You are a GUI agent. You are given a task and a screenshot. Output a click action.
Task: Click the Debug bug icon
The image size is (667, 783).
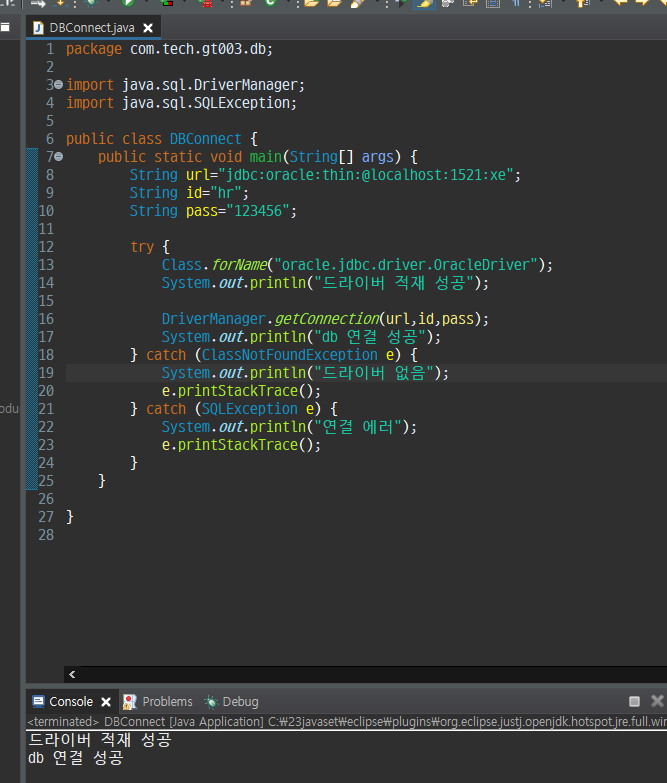(211, 702)
